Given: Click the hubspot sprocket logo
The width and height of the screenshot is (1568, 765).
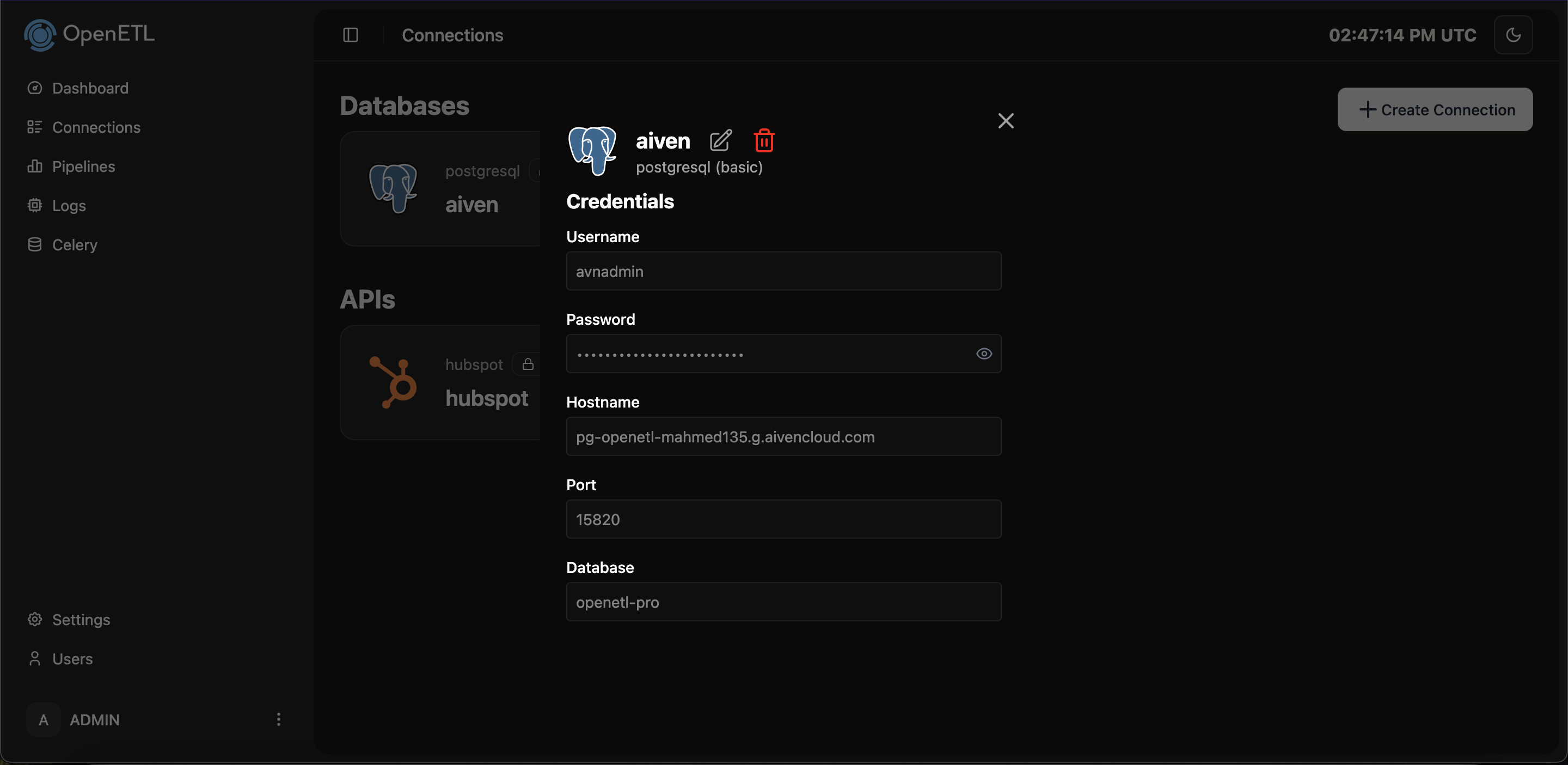Looking at the screenshot, I should click(x=393, y=382).
